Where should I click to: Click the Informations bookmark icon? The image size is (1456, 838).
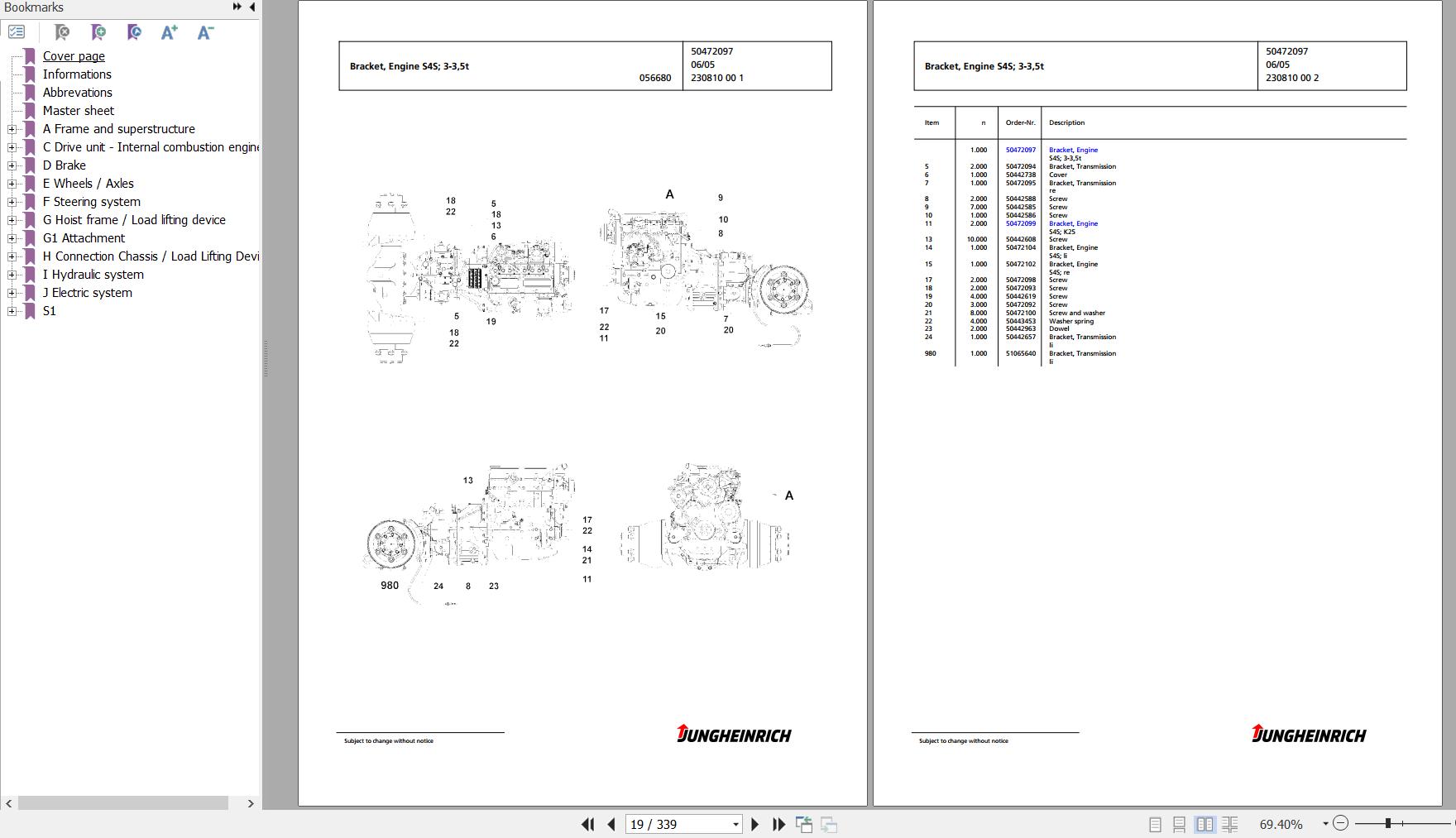30,74
